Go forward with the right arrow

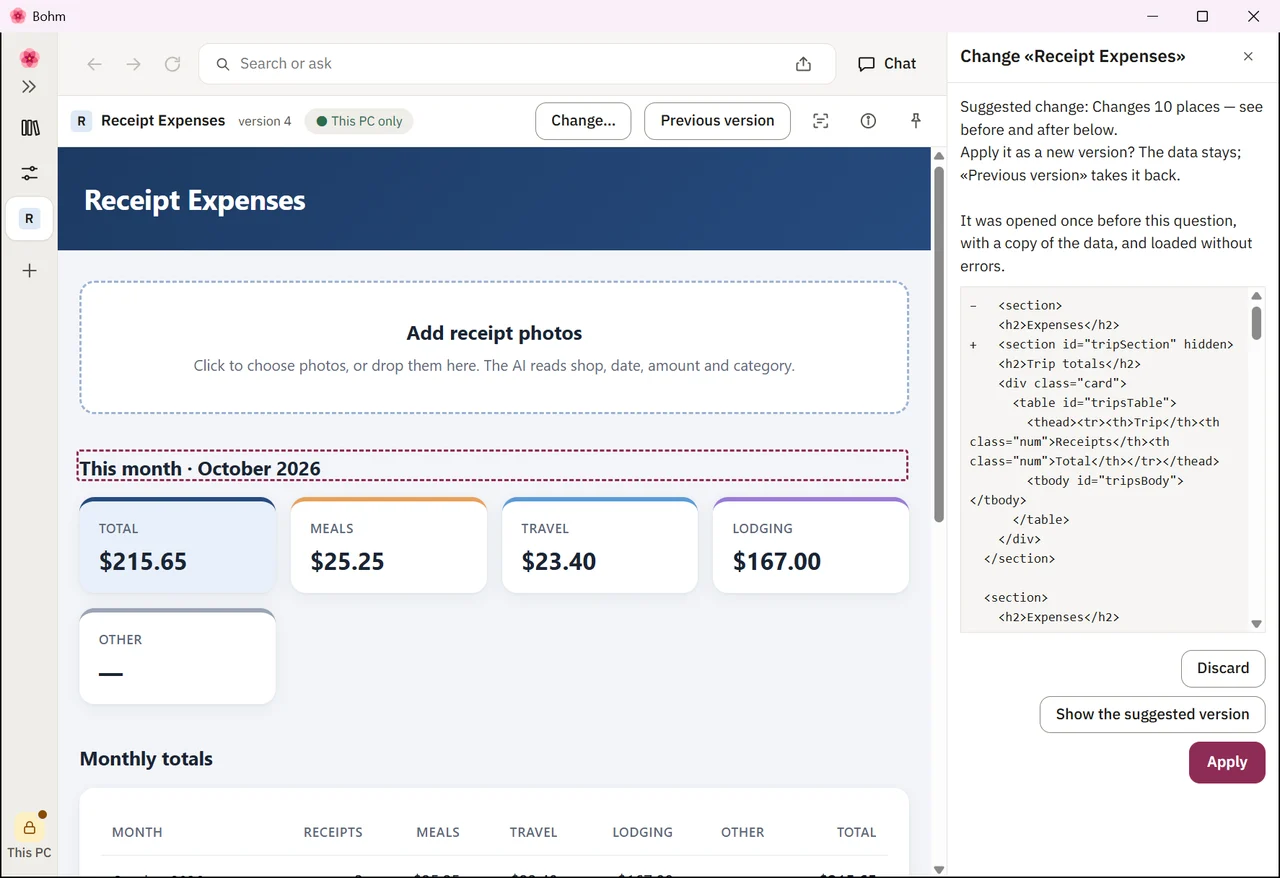pyautogui.click(x=134, y=64)
